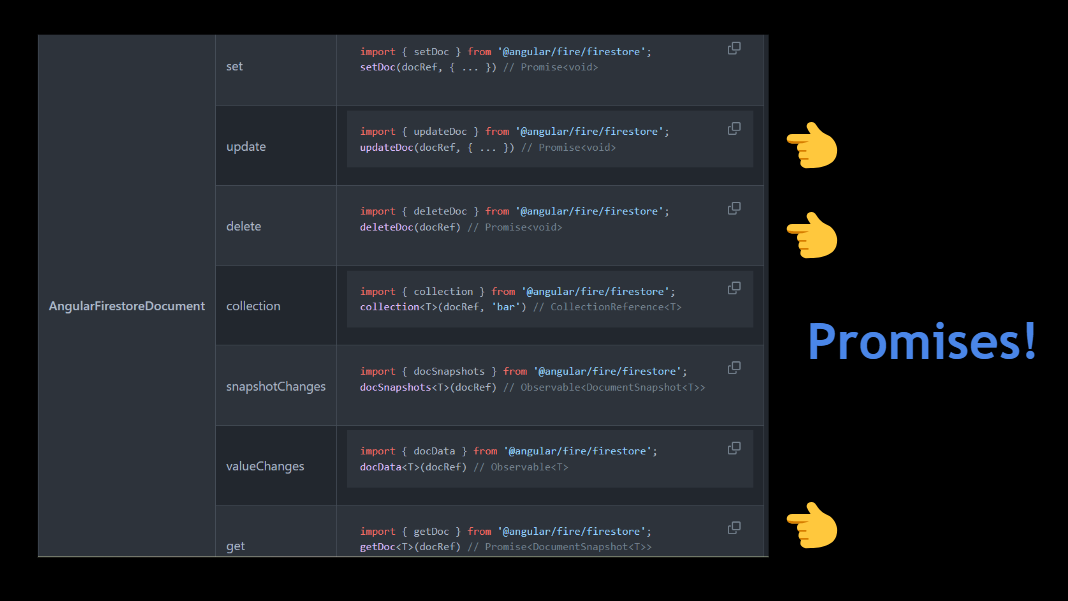
Task: Click the 'set' method cell
Action: click(x=235, y=66)
